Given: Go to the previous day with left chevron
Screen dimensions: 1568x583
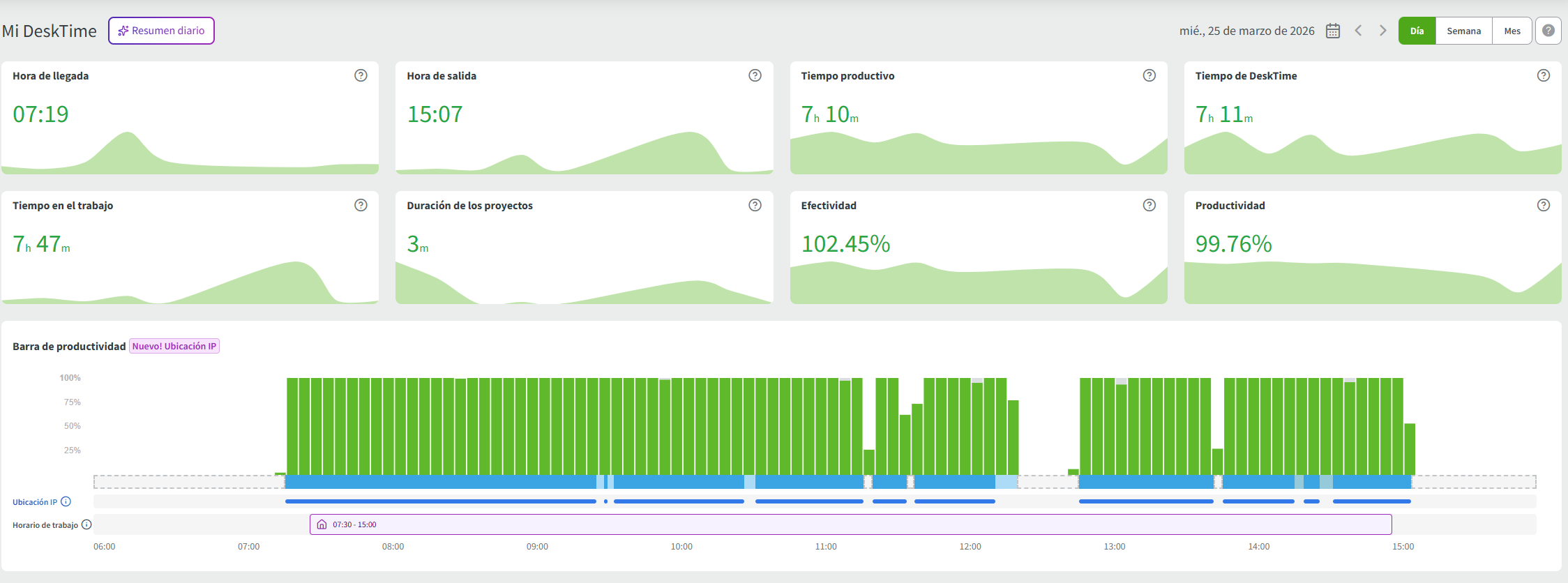Looking at the screenshot, I should click(1358, 31).
